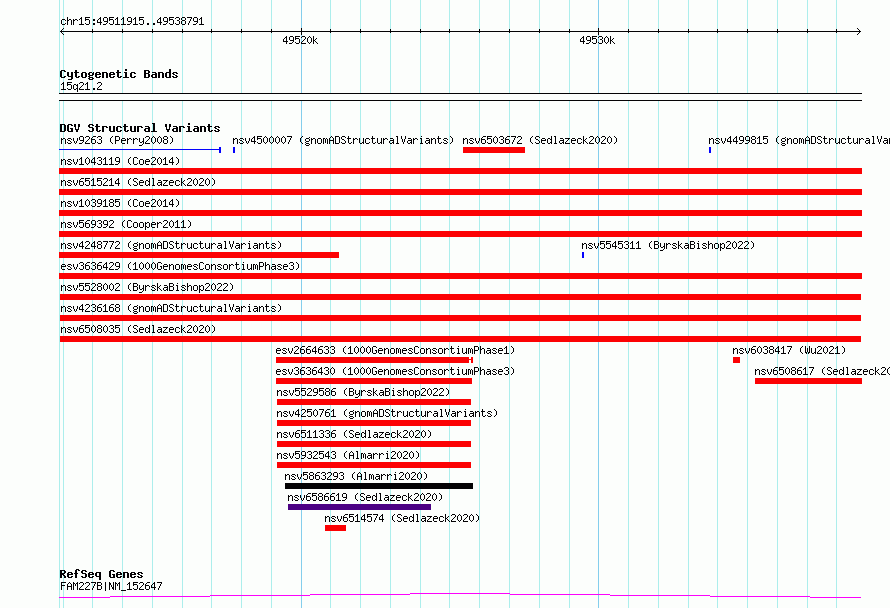Screen dimensions: 890x608
Task: Click the nsv4250761 gnomADStructuralVariants label
Action: (387, 413)
